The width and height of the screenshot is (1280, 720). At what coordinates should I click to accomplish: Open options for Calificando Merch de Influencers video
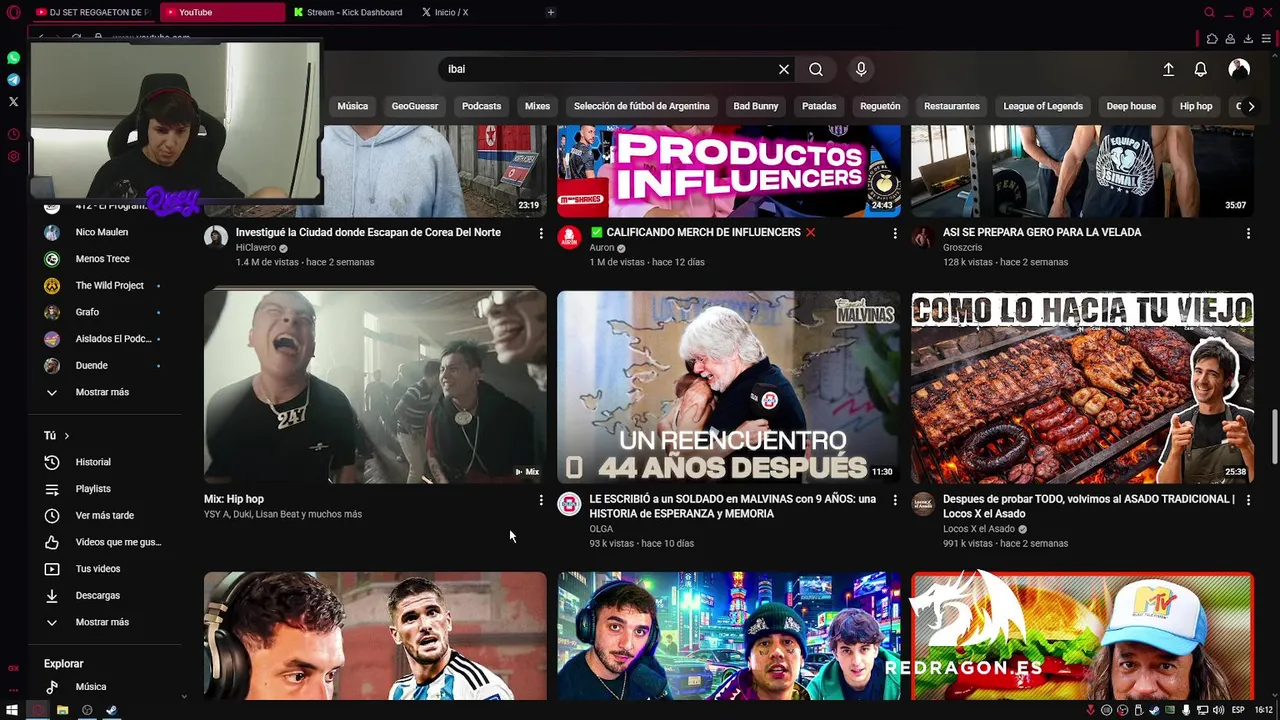pyautogui.click(x=895, y=233)
